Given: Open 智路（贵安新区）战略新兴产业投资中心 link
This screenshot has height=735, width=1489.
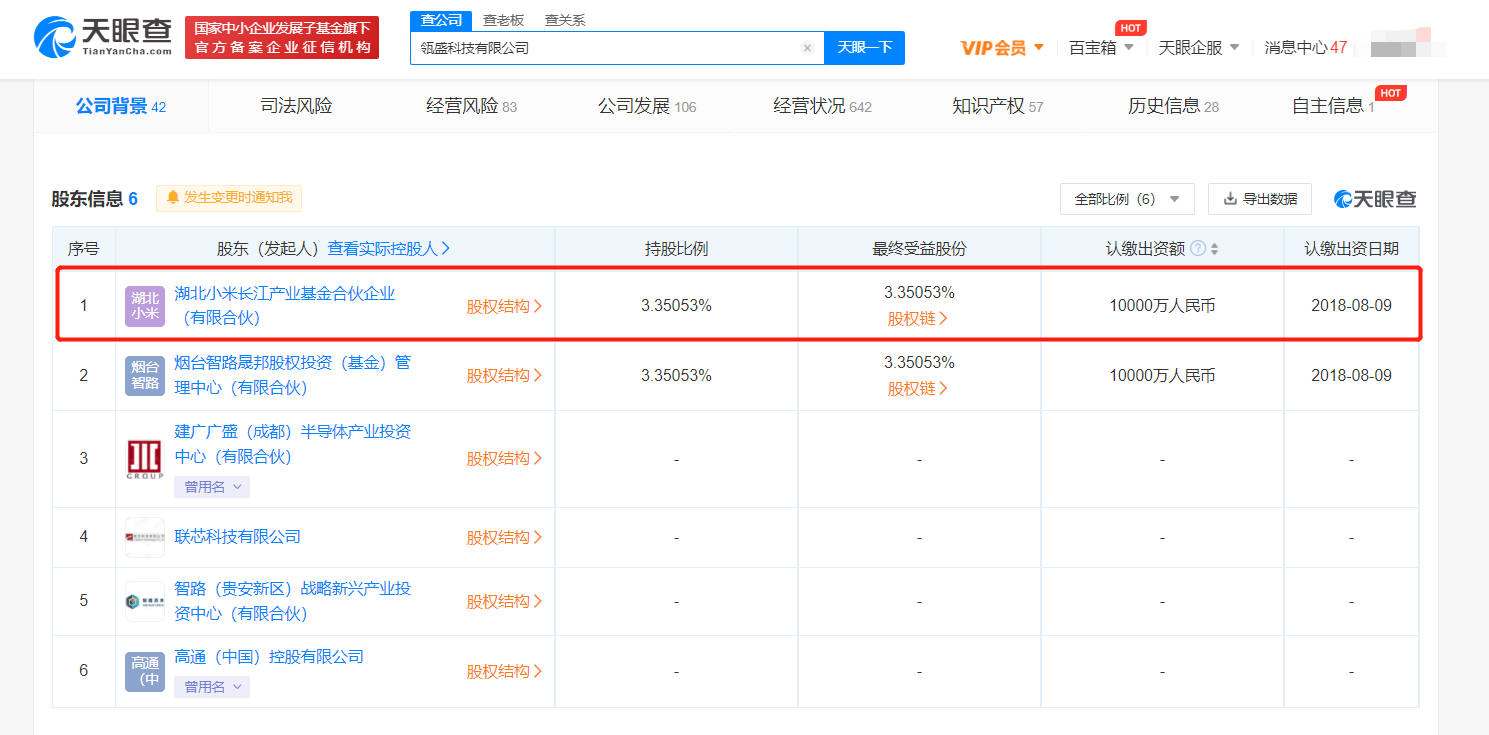Looking at the screenshot, I should point(293,601).
